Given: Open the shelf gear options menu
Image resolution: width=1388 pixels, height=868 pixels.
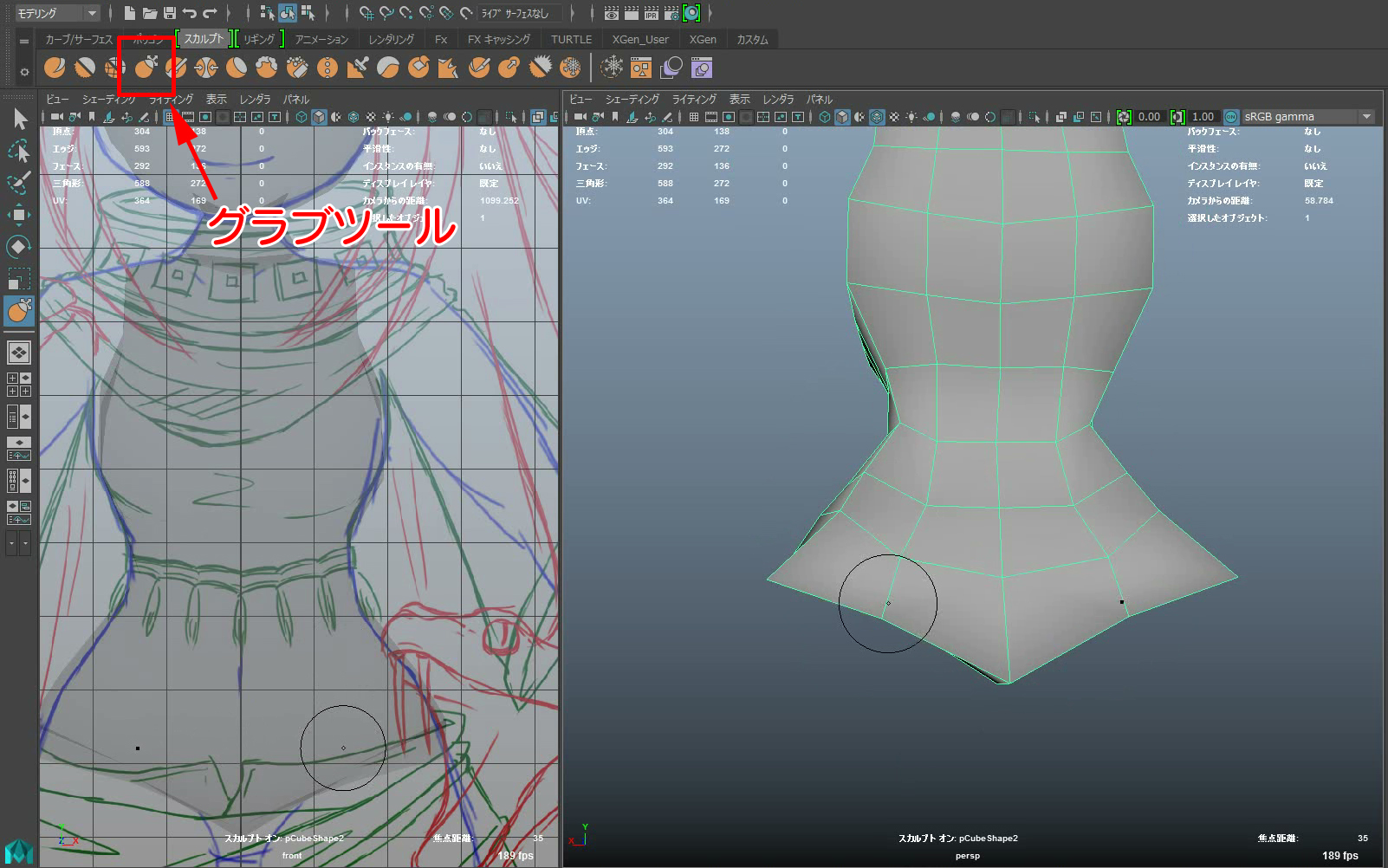Looking at the screenshot, I should pos(24,71).
